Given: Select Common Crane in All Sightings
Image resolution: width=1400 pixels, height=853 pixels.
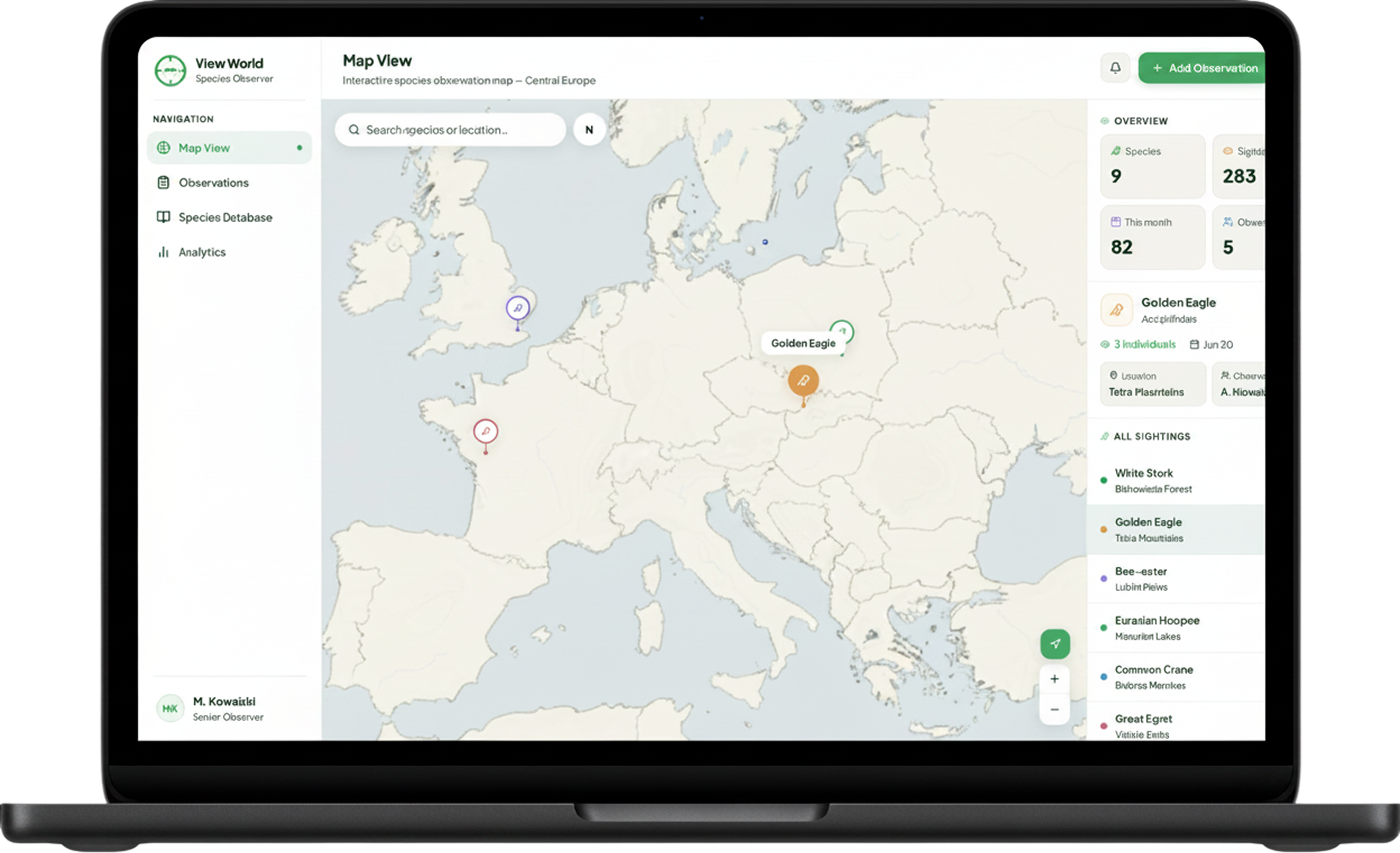Looking at the screenshot, I should [x=1175, y=677].
